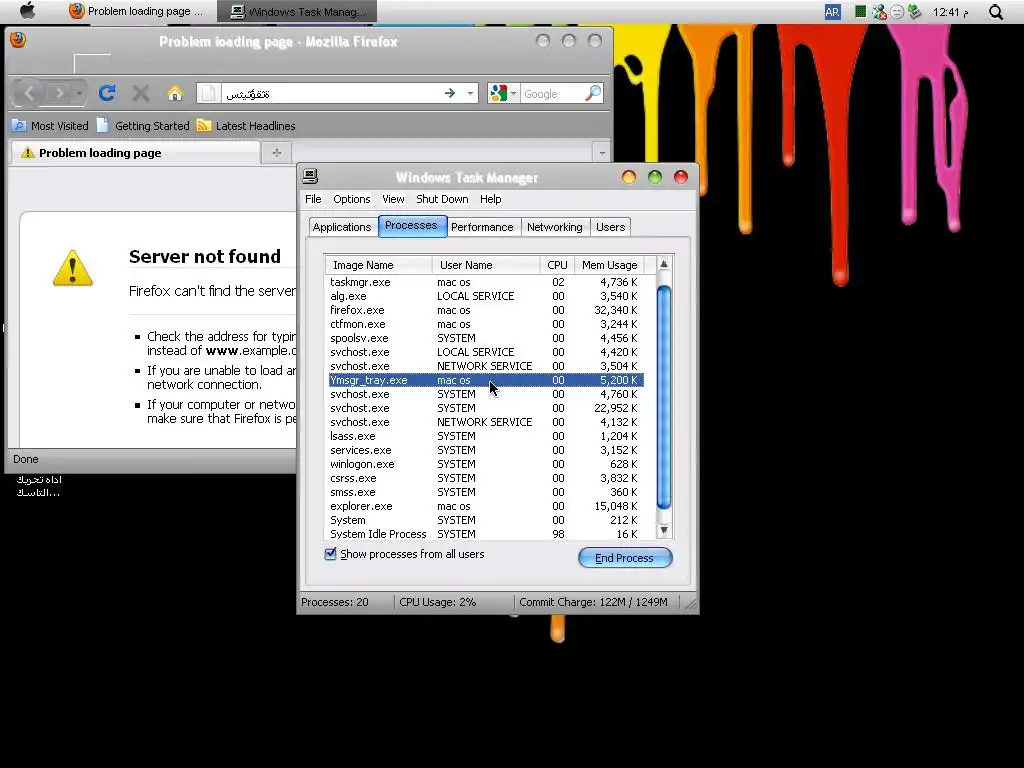The width and height of the screenshot is (1024, 768).
Task: Click the search magnifier in Firefox
Action: [592, 93]
